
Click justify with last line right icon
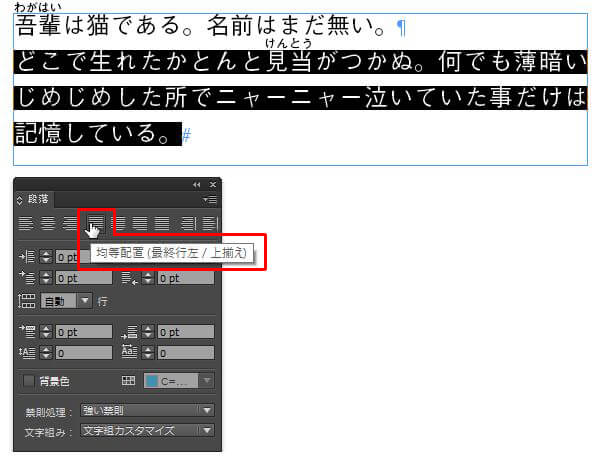(x=140, y=223)
